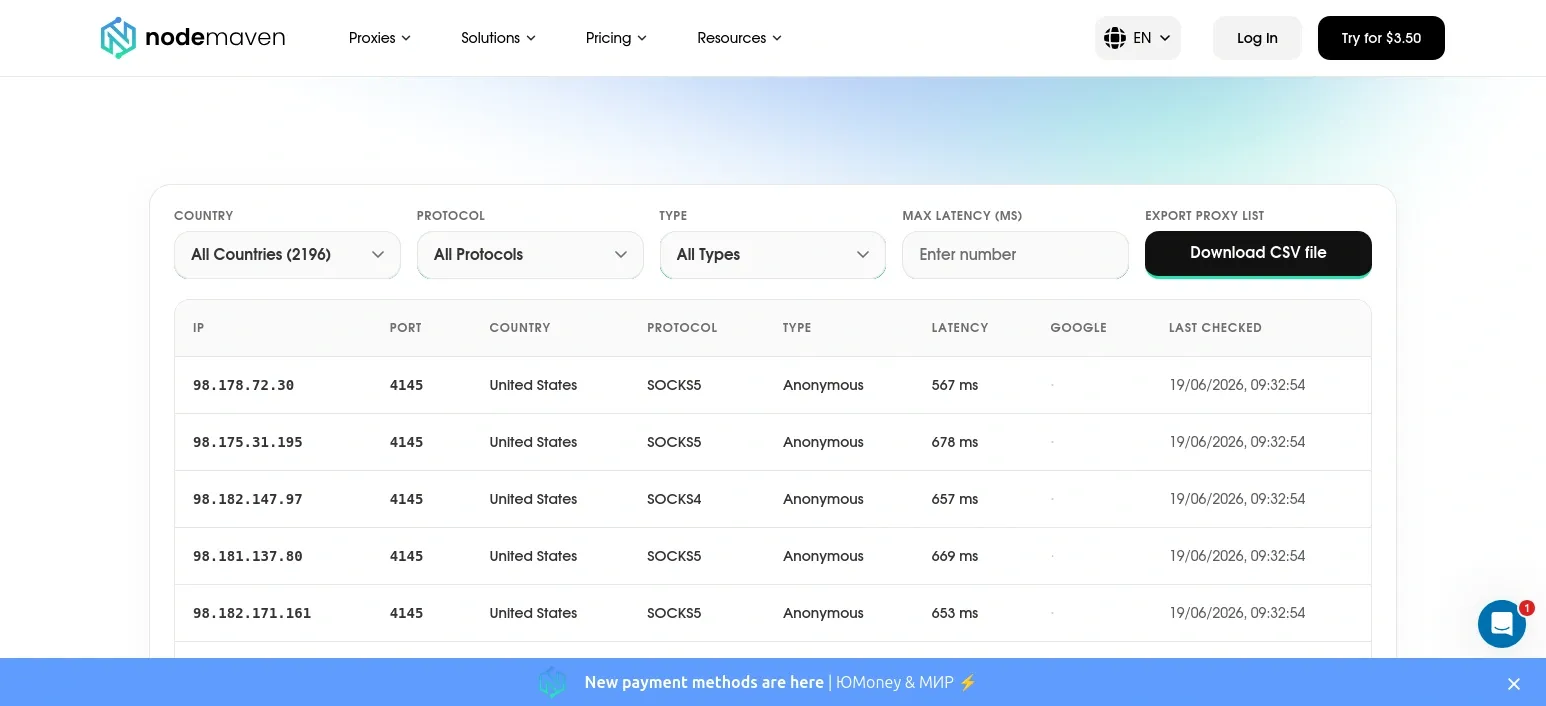Image resolution: width=1546 pixels, height=706 pixels.
Task: Select IP address 98.182.147.97
Action: click(248, 499)
